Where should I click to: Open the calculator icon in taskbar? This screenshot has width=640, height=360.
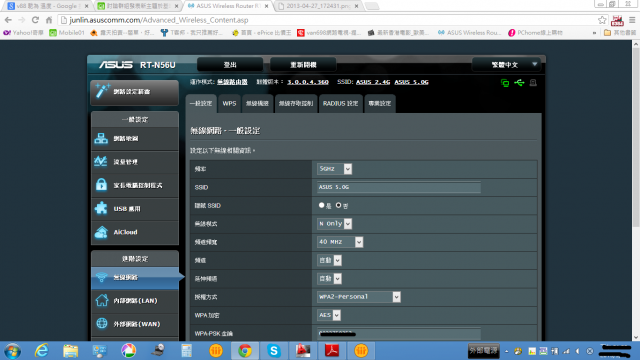click(187, 351)
